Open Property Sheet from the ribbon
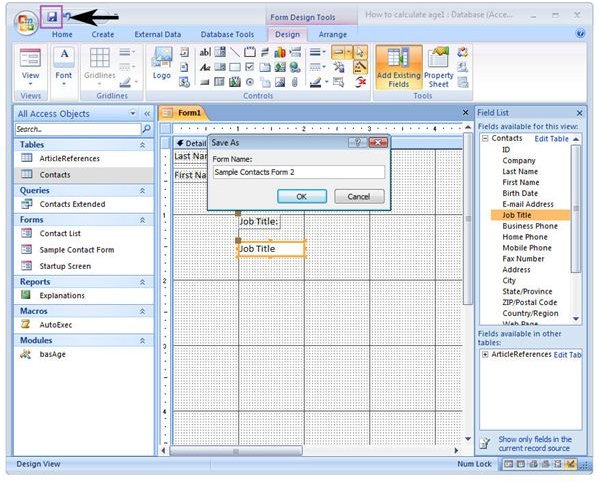 [438, 66]
